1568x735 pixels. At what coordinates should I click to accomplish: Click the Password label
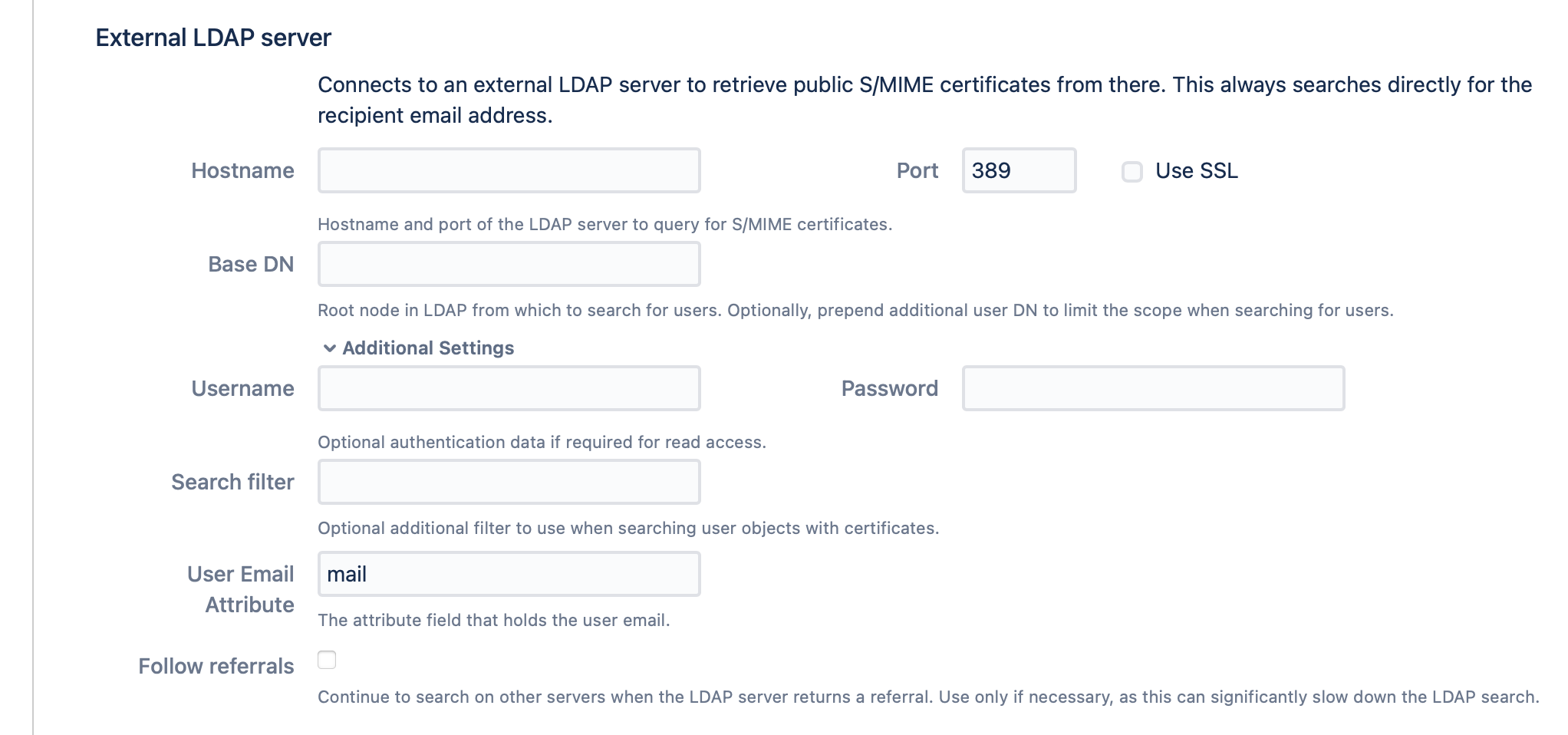pos(889,388)
